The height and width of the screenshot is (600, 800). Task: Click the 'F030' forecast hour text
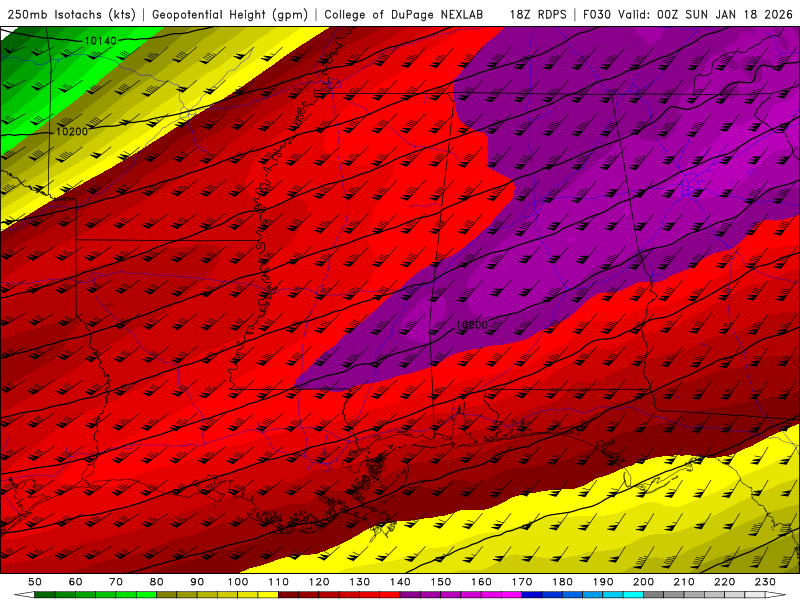pos(597,15)
